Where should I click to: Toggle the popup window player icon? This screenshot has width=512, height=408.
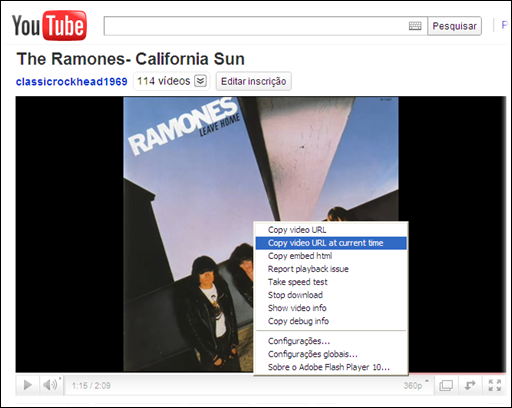click(446, 385)
